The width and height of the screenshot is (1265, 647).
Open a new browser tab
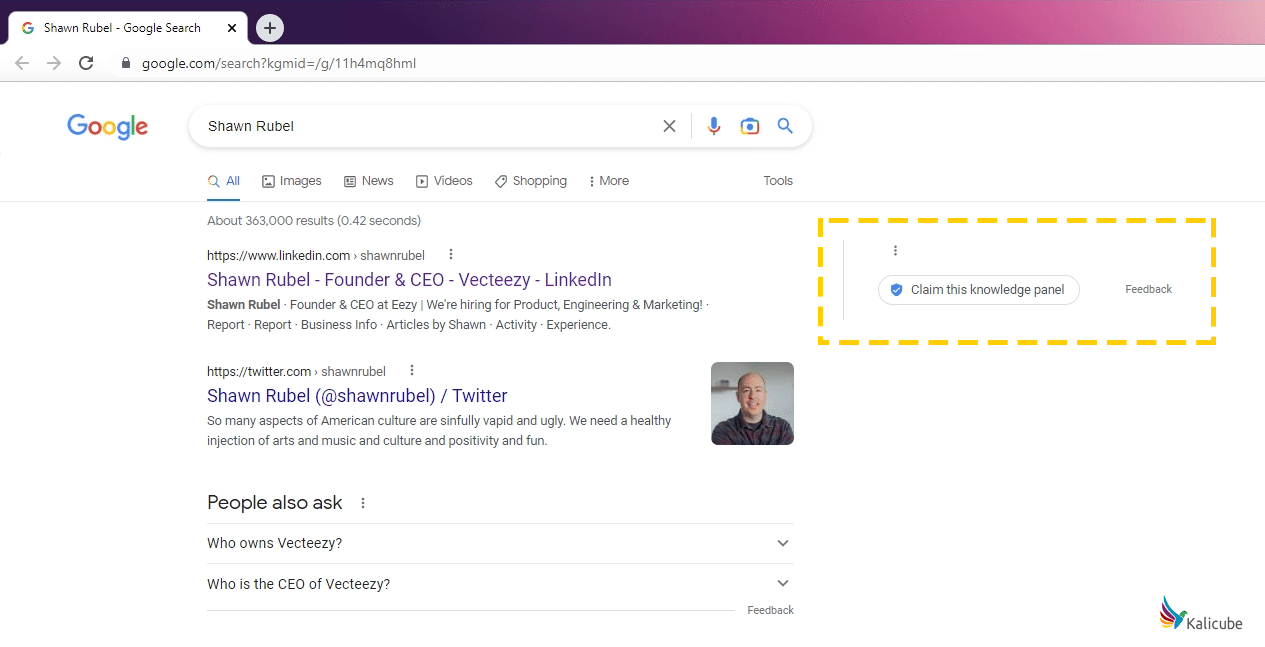270,28
